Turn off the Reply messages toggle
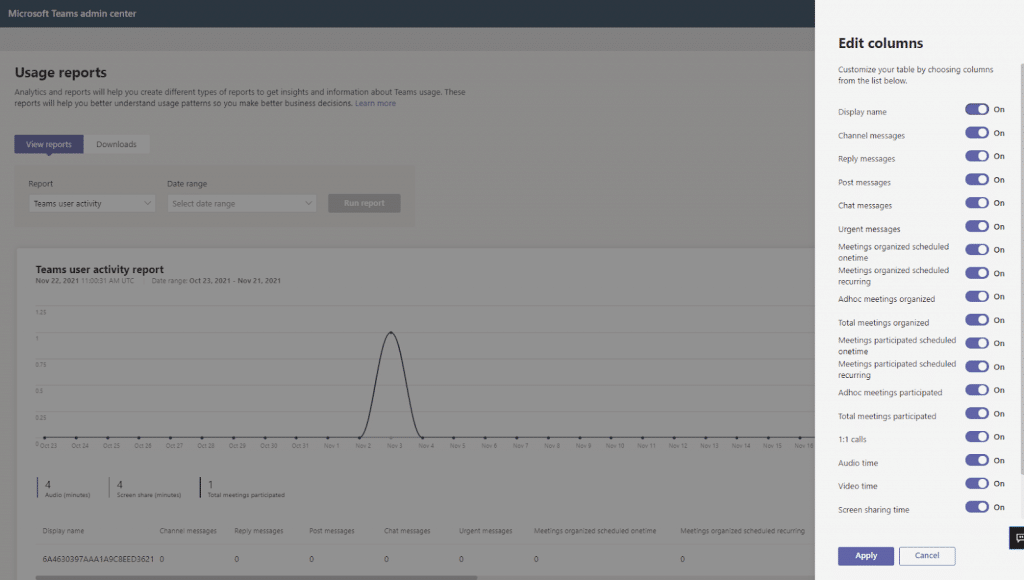 pos(978,156)
